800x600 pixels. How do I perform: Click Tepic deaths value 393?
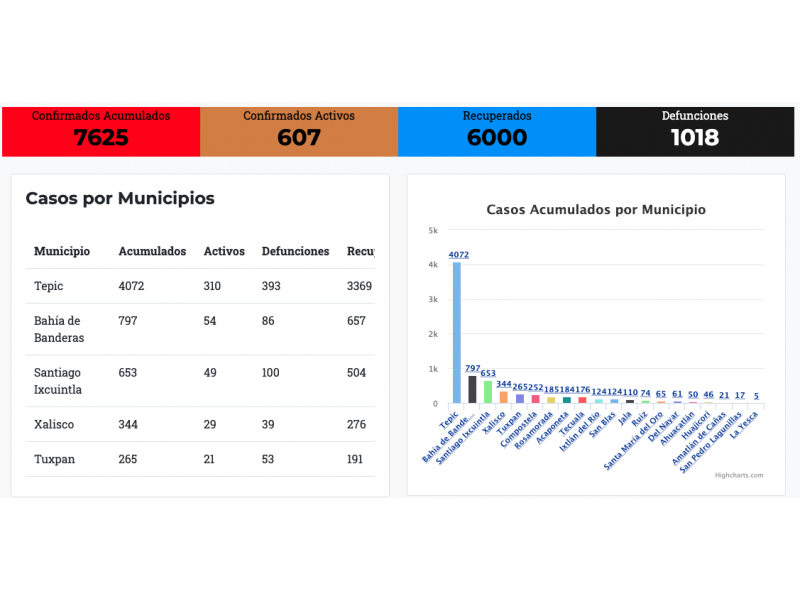271,286
